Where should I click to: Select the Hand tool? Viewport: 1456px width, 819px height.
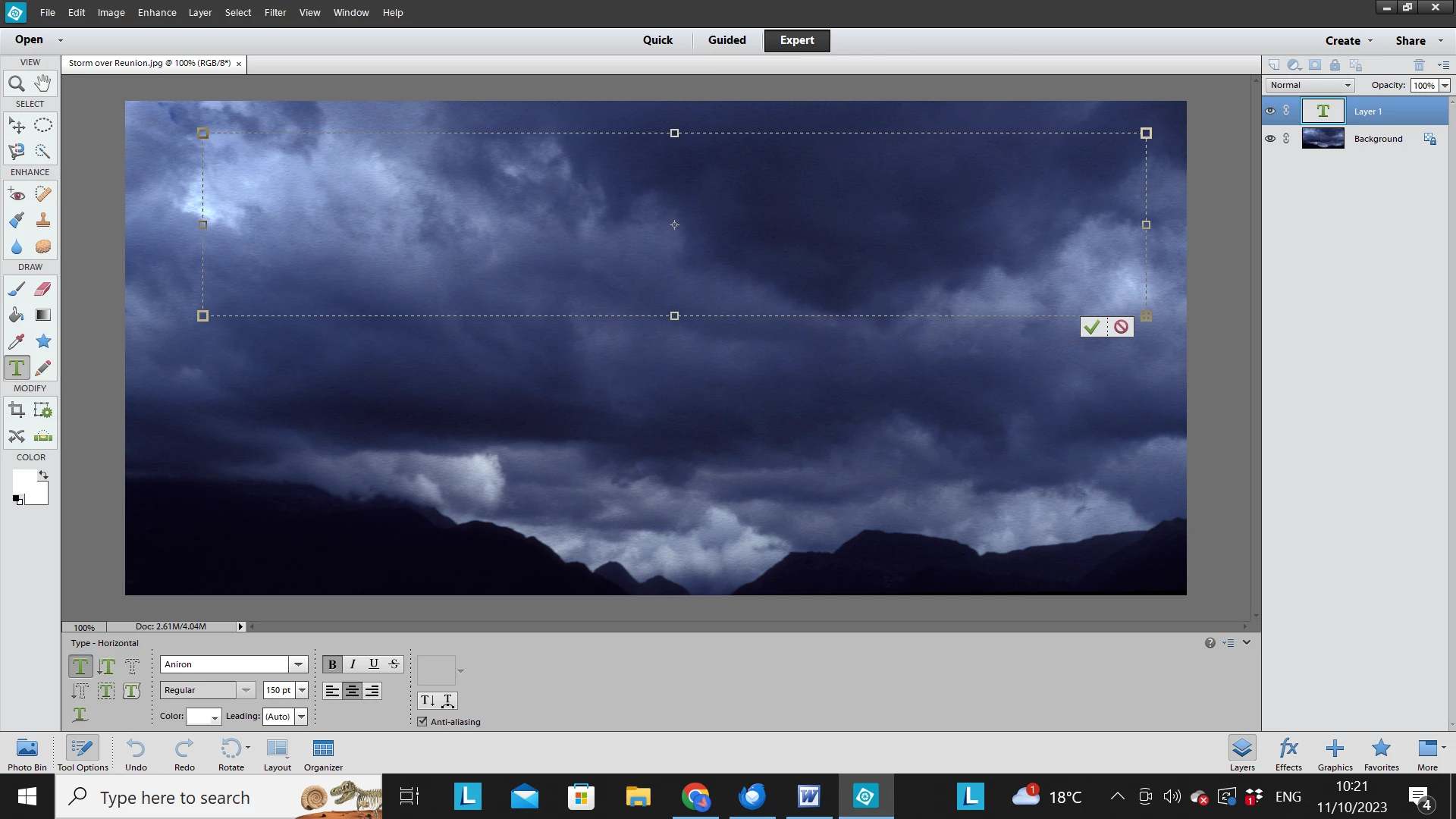[x=43, y=83]
